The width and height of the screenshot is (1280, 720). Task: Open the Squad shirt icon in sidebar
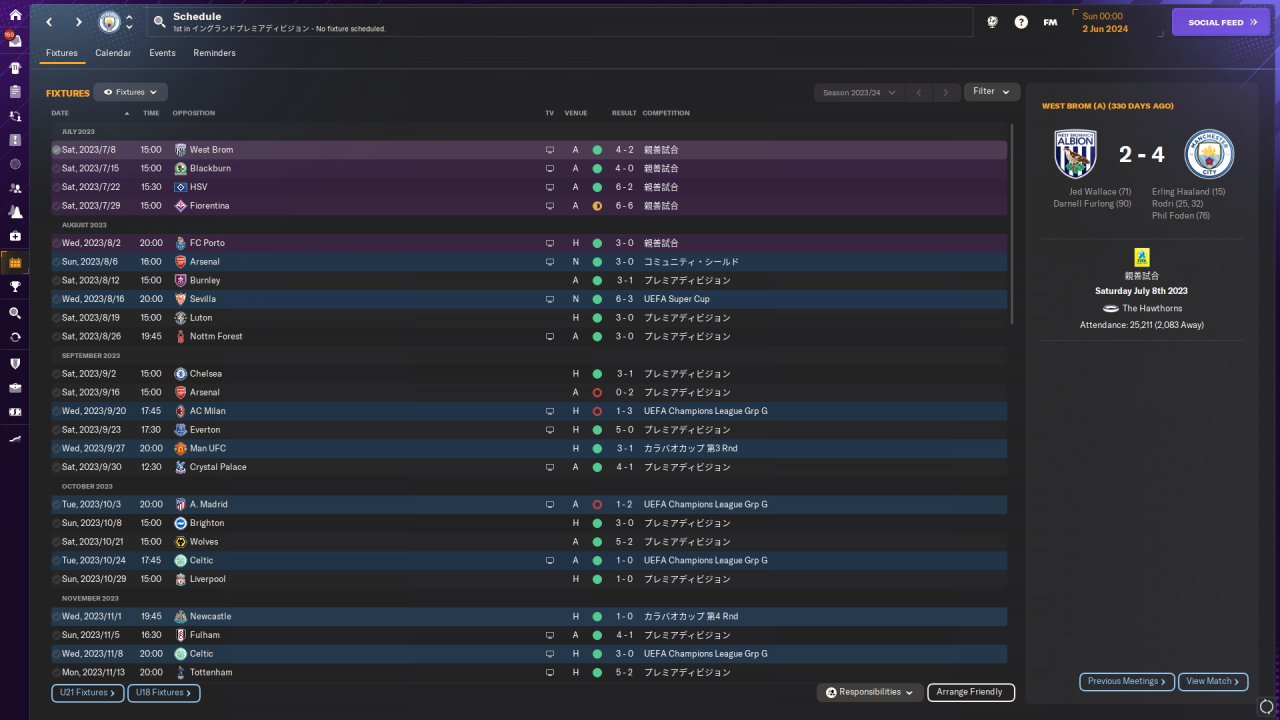pyautogui.click(x=14, y=67)
